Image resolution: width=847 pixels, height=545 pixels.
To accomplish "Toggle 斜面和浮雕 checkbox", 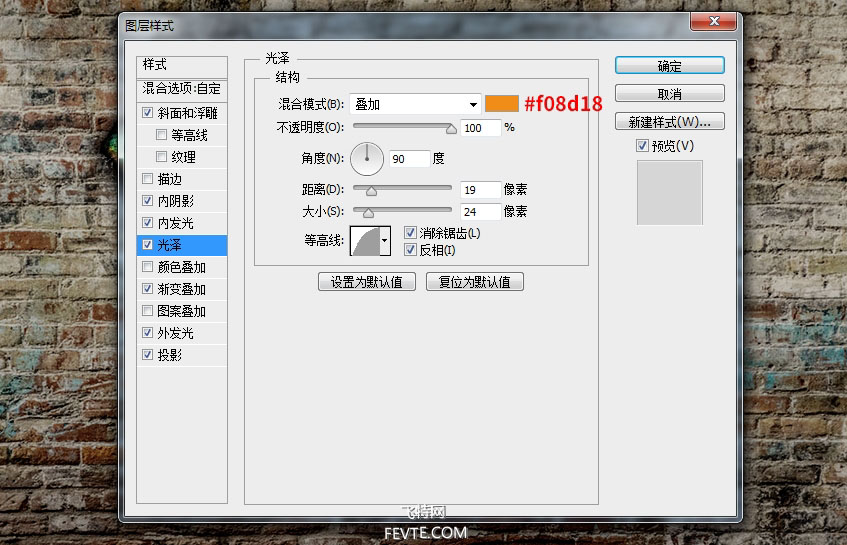I will 147,112.
